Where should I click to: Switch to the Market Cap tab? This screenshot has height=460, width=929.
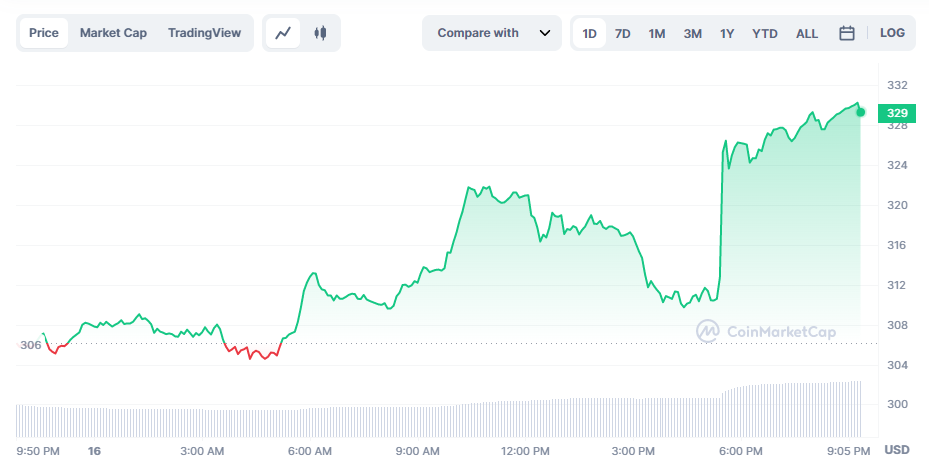coord(113,33)
